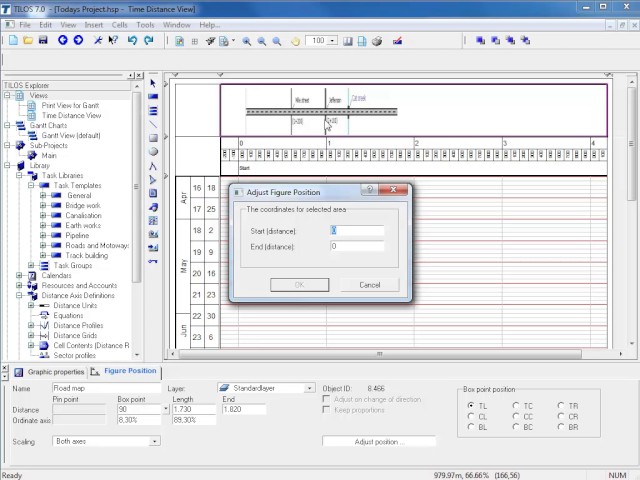Screen dimensions: 640x480
Task: Switch to the Graphic properties tab
Action: click(54, 371)
